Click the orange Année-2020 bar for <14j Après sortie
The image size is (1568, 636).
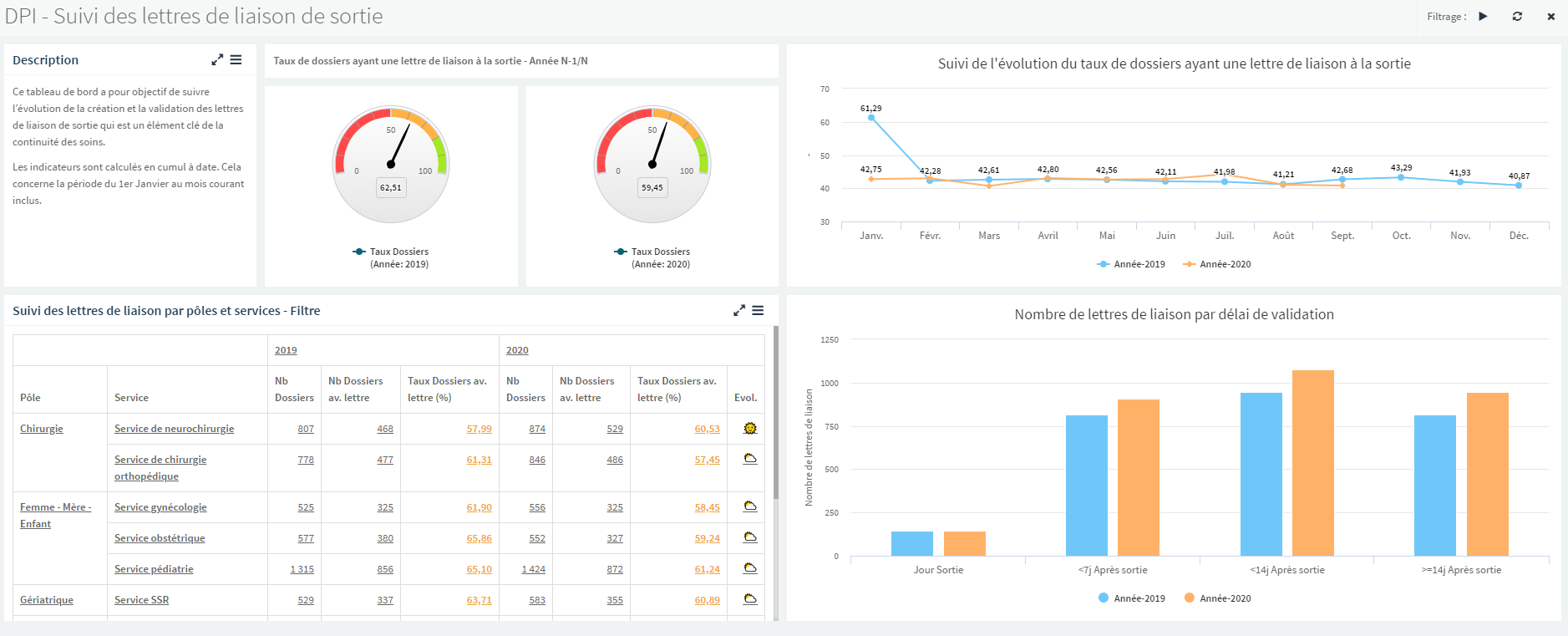click(x=1312, y=463)
